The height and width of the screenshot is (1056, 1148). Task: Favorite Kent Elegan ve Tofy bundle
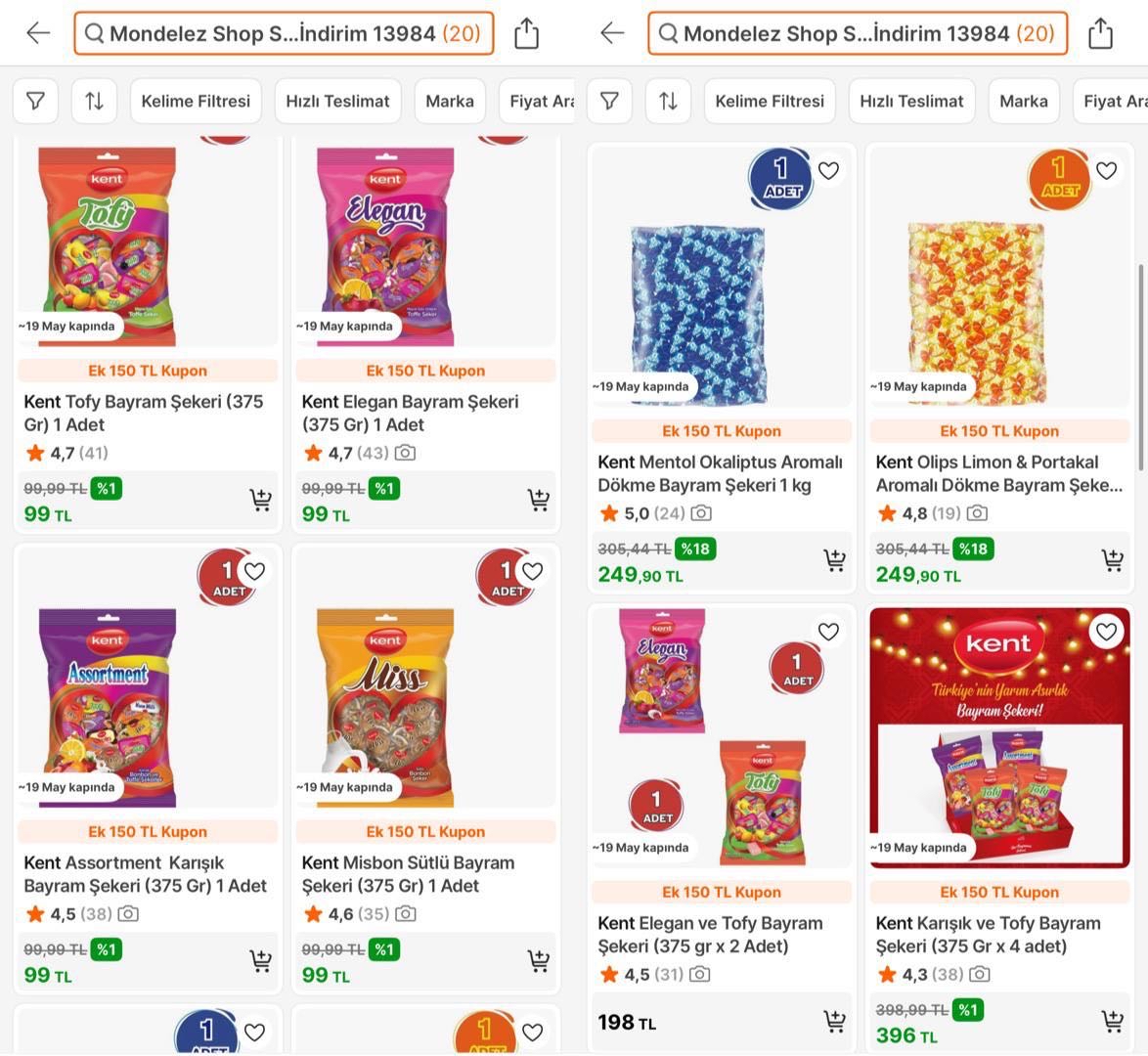point(828,632)
